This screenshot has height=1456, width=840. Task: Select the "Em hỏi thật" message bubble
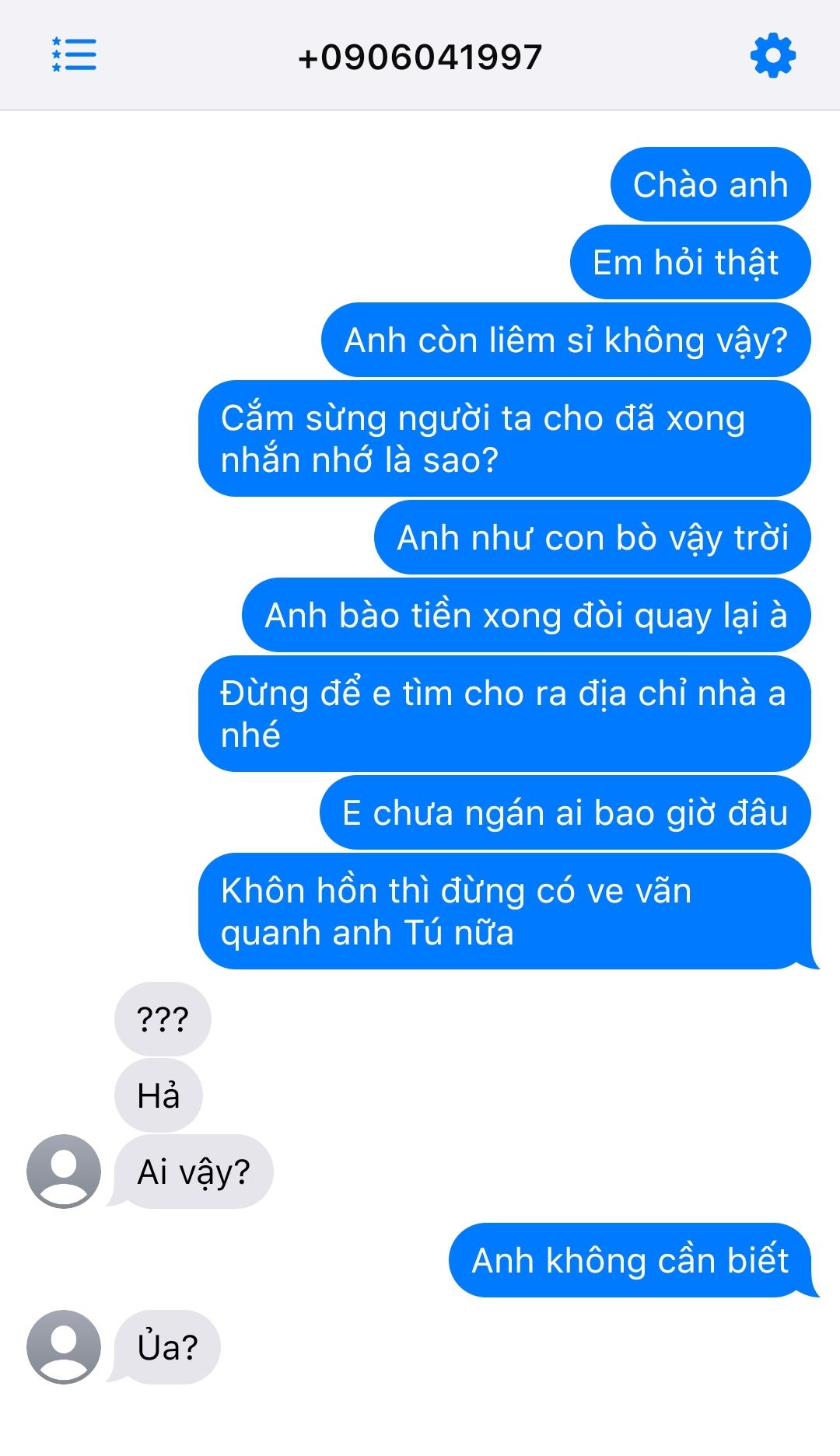coord(691,262)
